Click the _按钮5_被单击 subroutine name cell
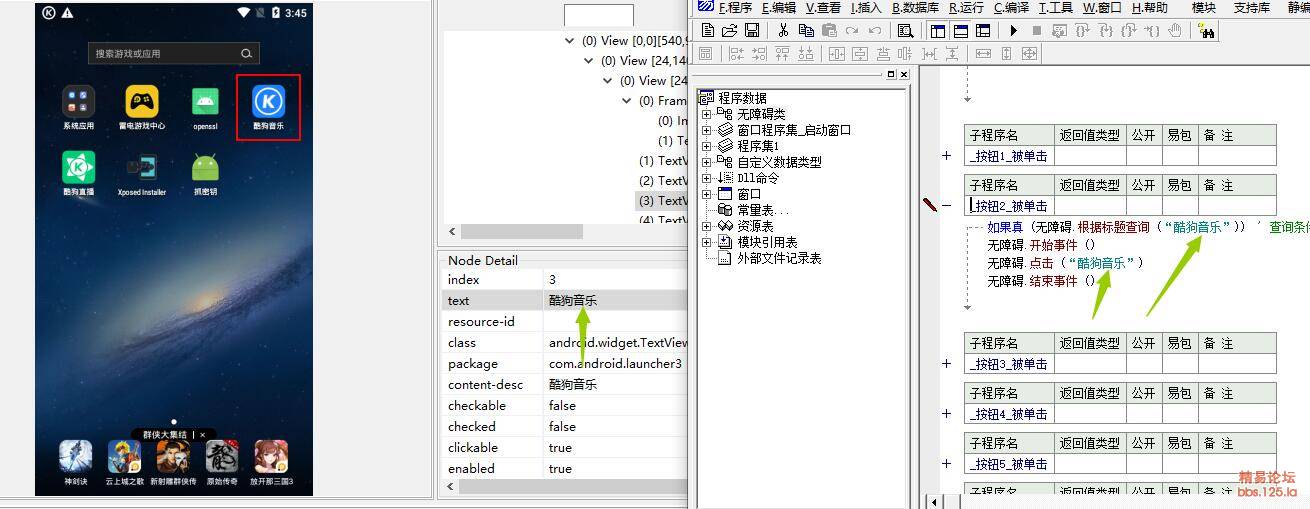 coord(1010,464)
